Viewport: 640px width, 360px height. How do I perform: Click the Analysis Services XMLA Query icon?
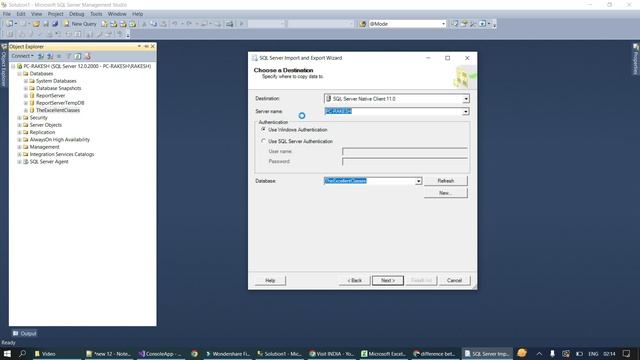pos(132,24)
